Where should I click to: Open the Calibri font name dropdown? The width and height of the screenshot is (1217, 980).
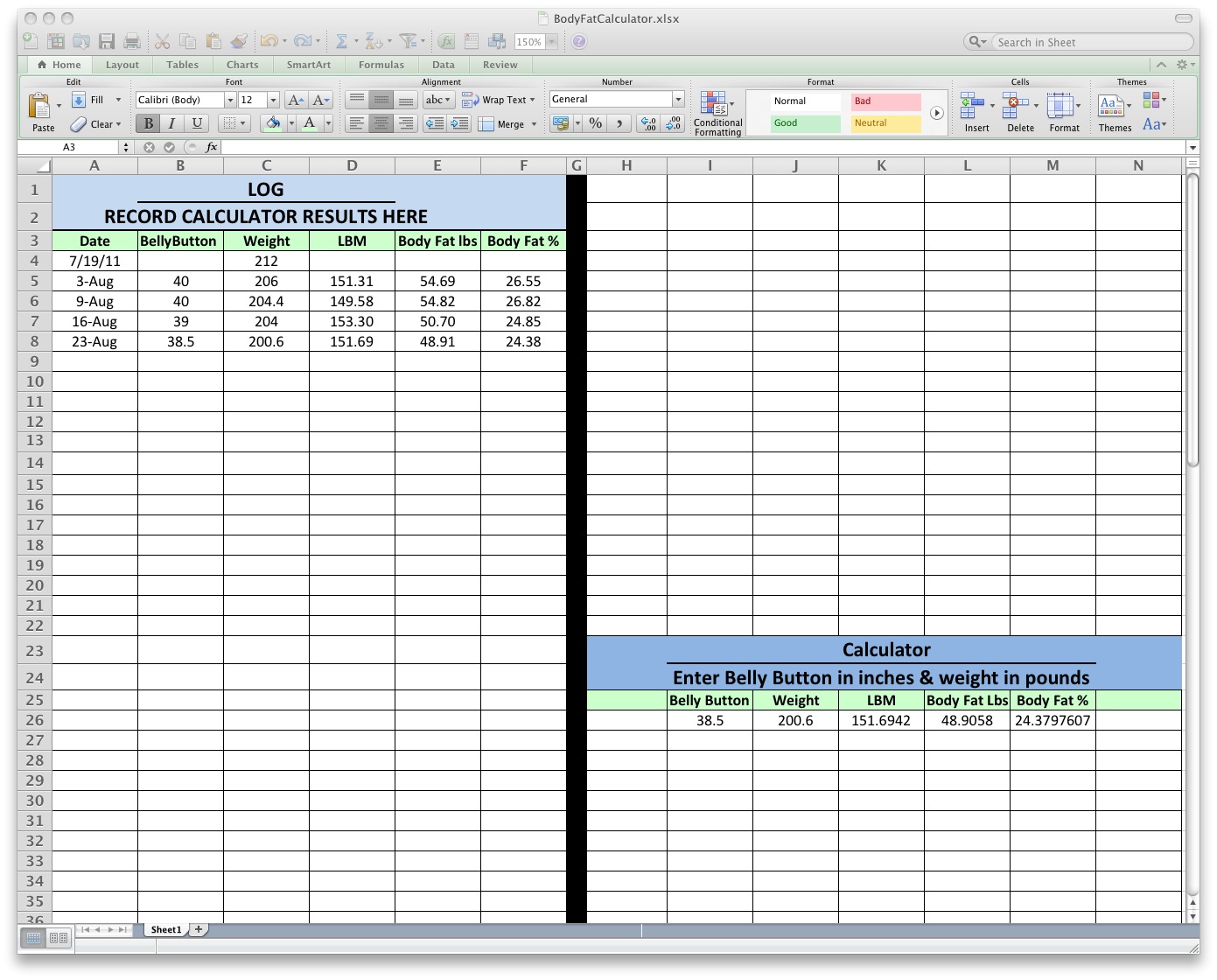pyautogui.click(x=230, y=100)
